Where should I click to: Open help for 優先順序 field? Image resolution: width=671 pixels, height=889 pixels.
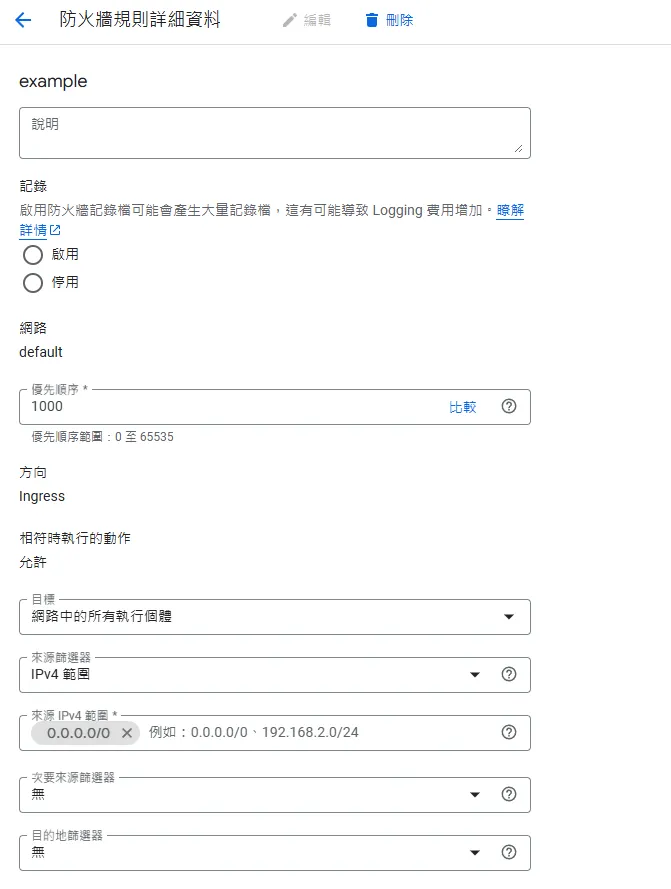click(x=509, y=407)
